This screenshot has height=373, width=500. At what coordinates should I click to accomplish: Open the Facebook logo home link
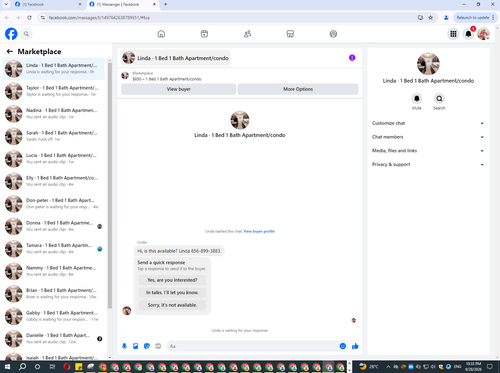[11, 34]
